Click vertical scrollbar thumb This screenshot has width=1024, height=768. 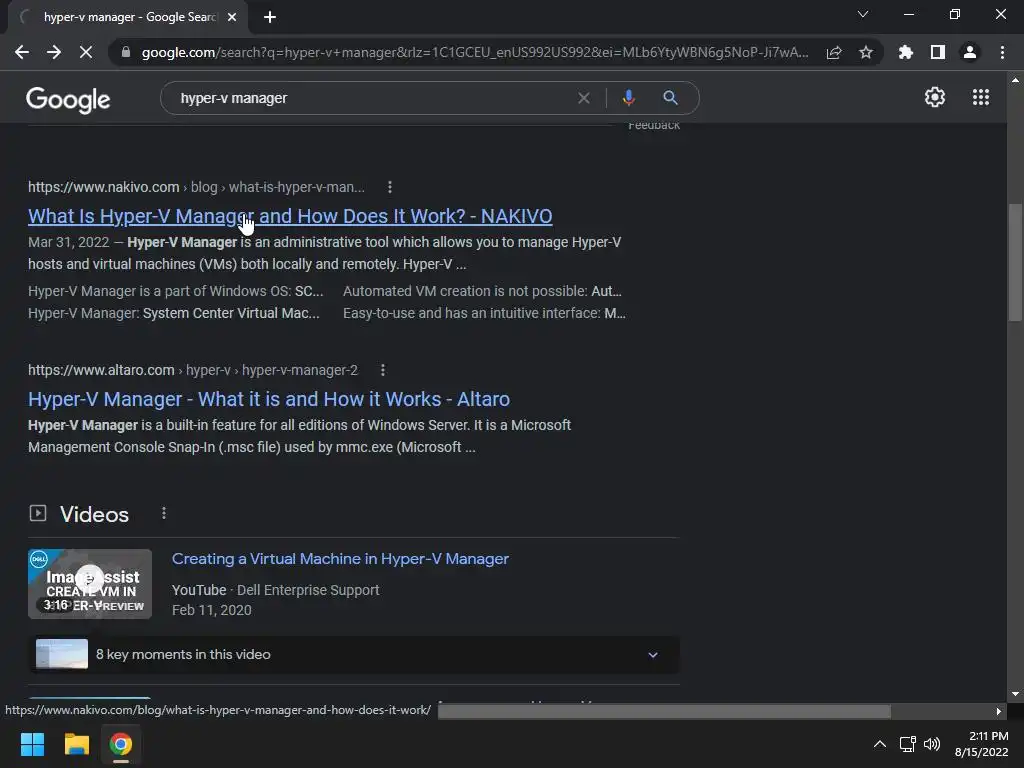1015,262
